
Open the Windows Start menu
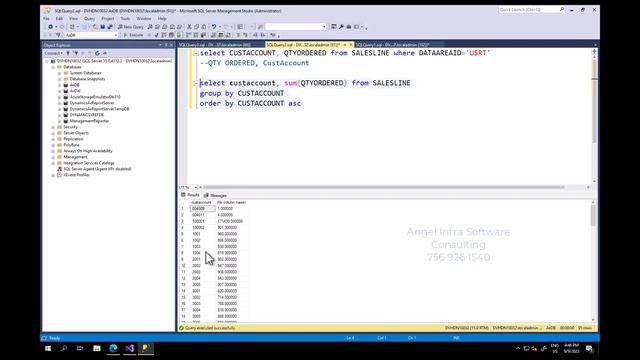(48, 348)
